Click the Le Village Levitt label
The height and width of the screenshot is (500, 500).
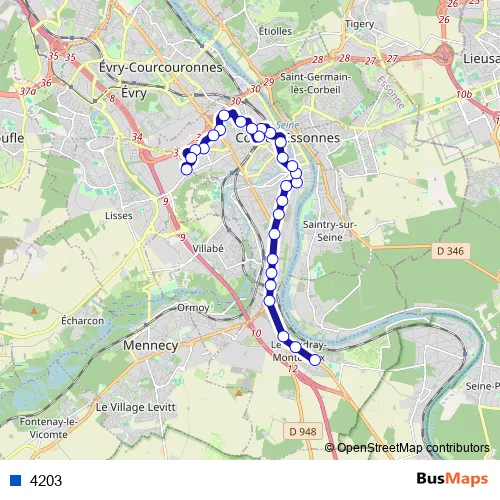tap(136, 407)
